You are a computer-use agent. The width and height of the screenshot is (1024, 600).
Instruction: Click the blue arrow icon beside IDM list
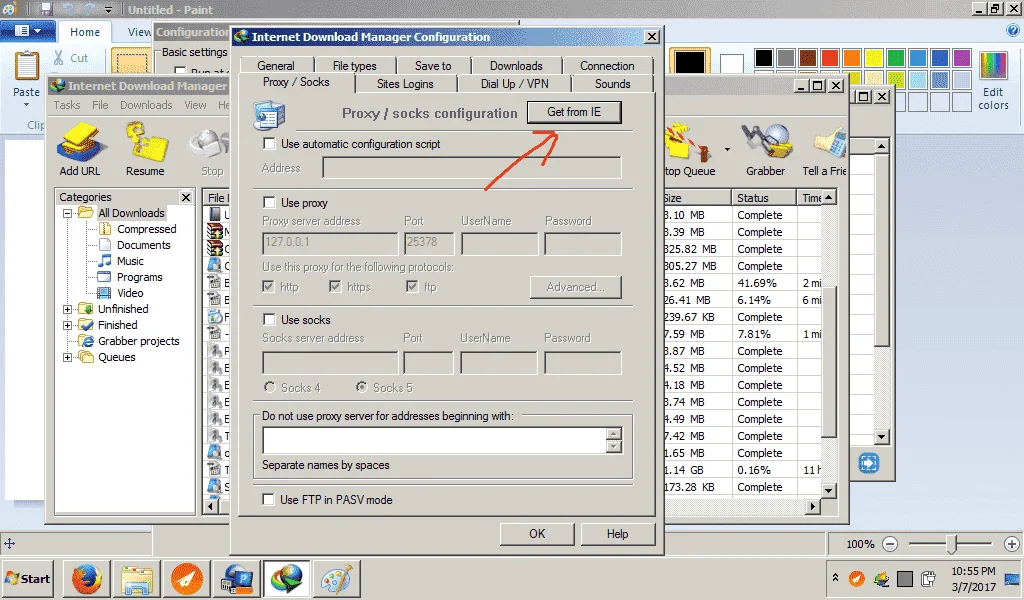pos(869,463)
